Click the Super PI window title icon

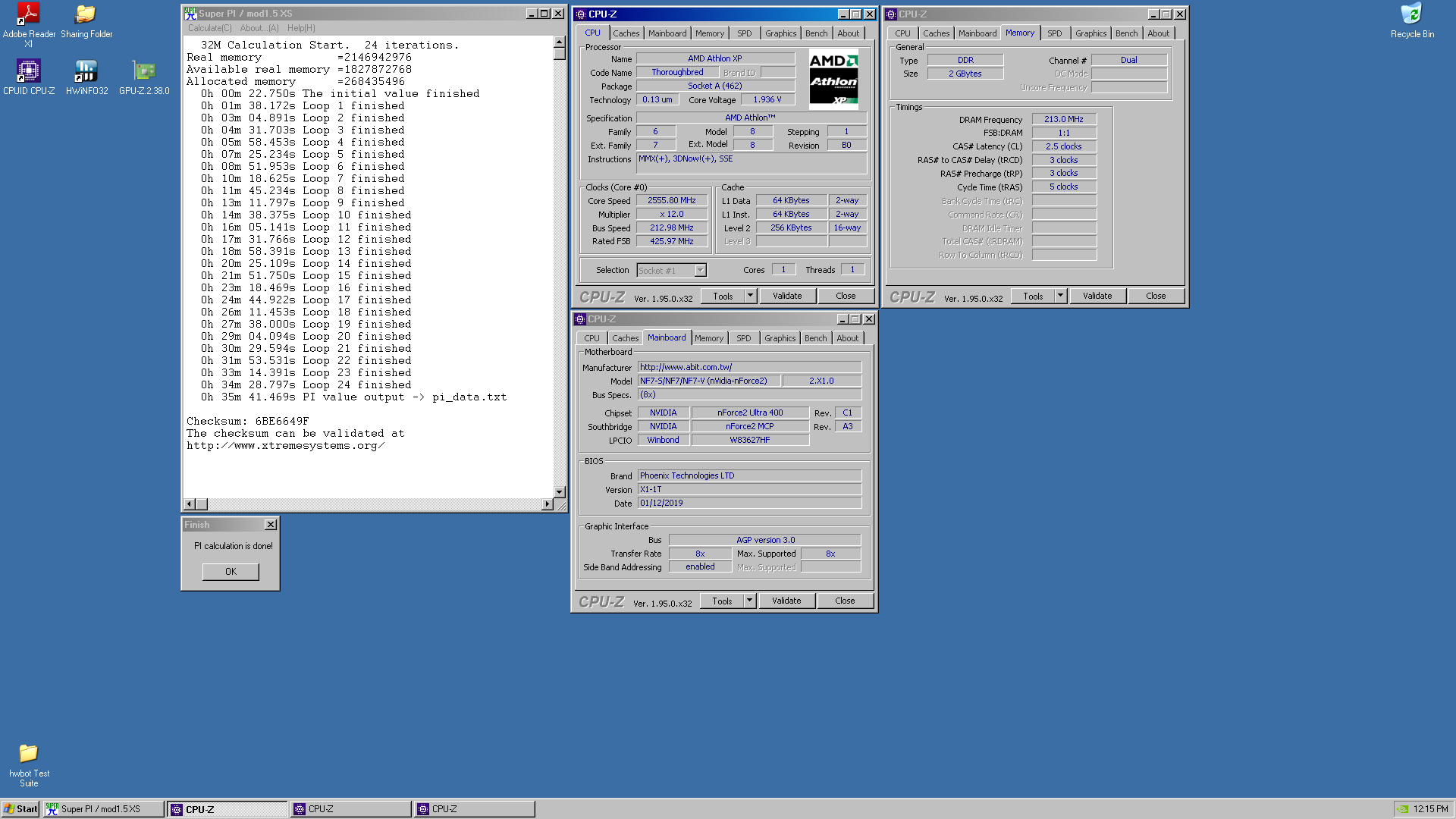[190, 14]
